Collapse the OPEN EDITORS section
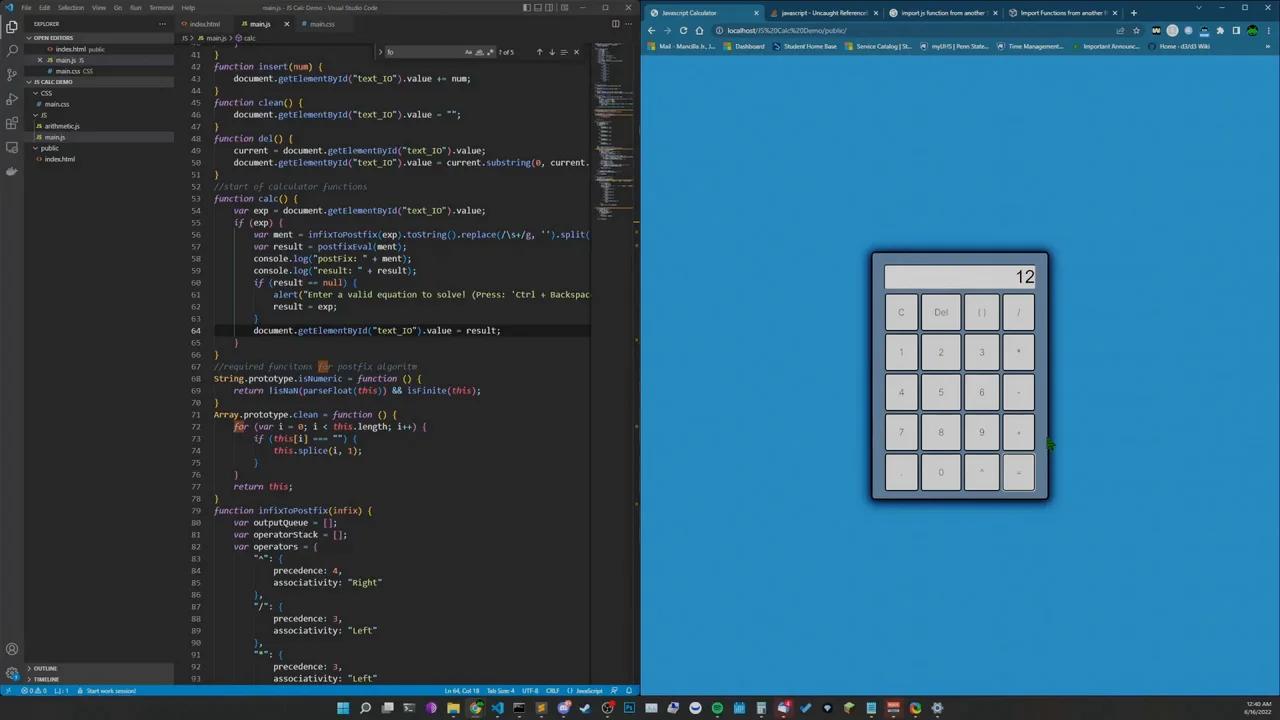Screen dimensions: 1280x720 (x=55, y=38)
